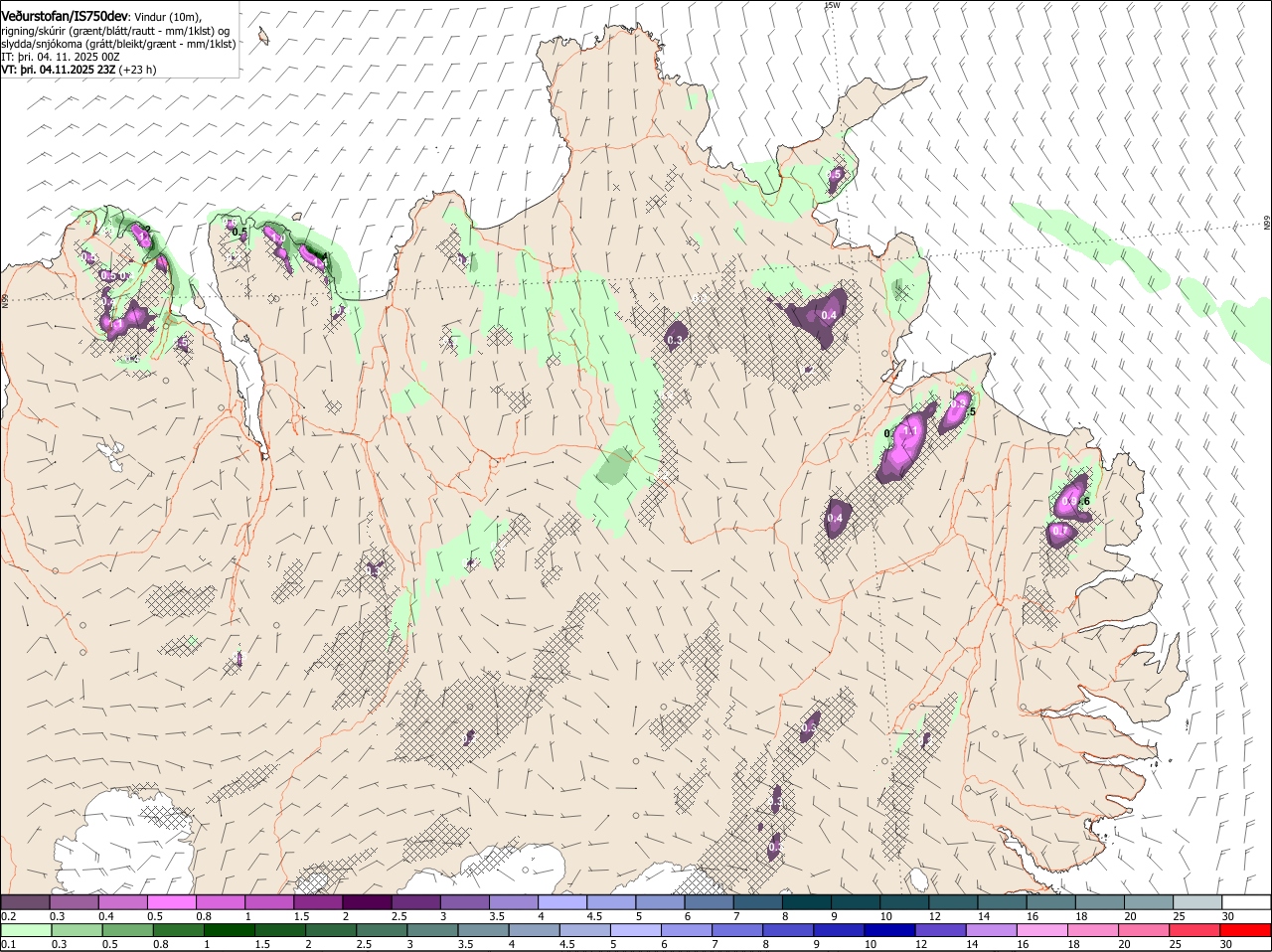
Task: Select the upper legend swatch starting at 0.5
Action: (171, 901)
